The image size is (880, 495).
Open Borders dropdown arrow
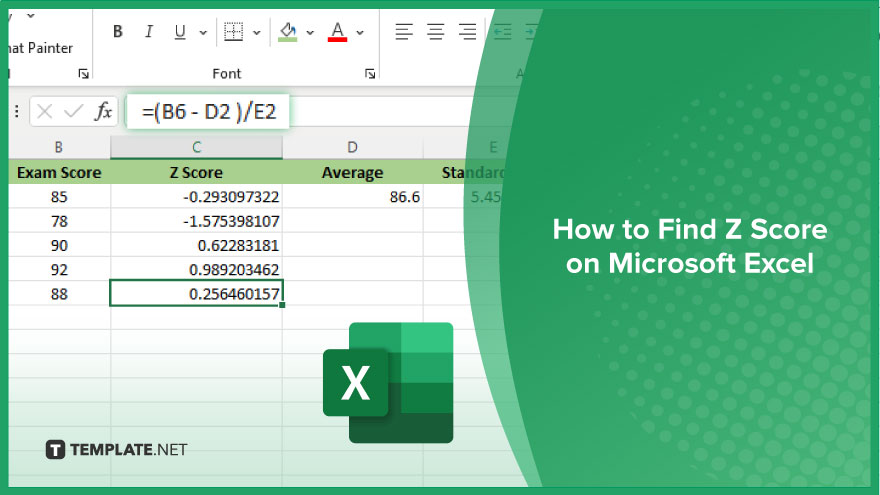(x=256, y=33)
